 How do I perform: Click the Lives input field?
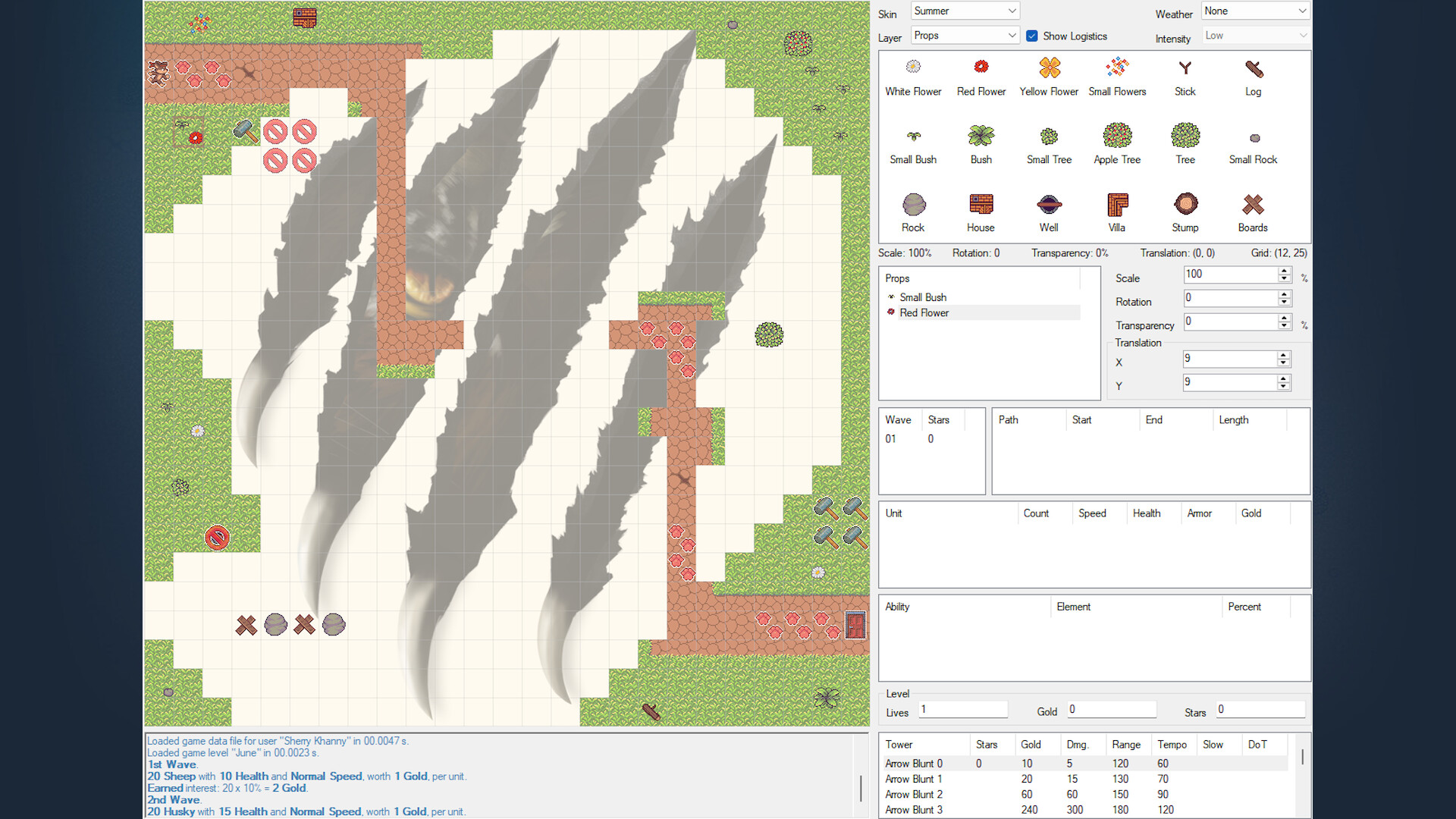tap(962, 709)
